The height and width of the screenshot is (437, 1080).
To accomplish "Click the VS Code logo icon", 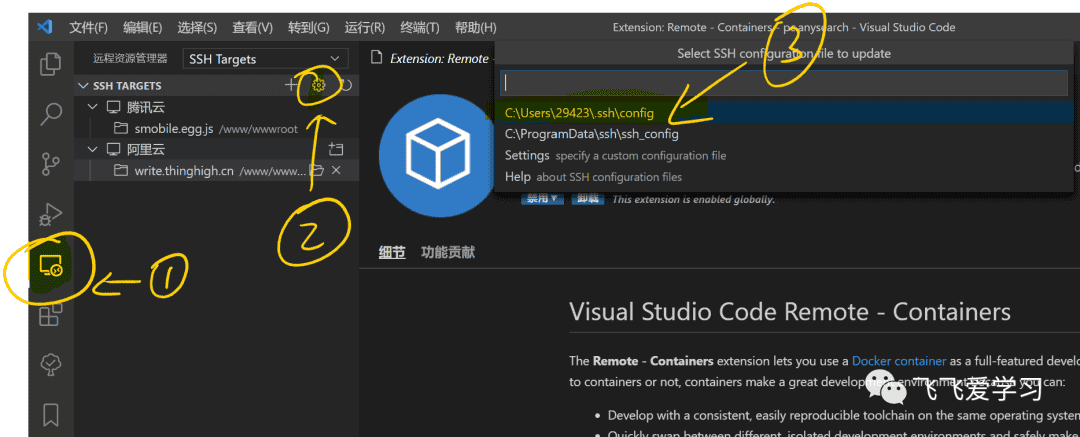I will coord(45,28).
